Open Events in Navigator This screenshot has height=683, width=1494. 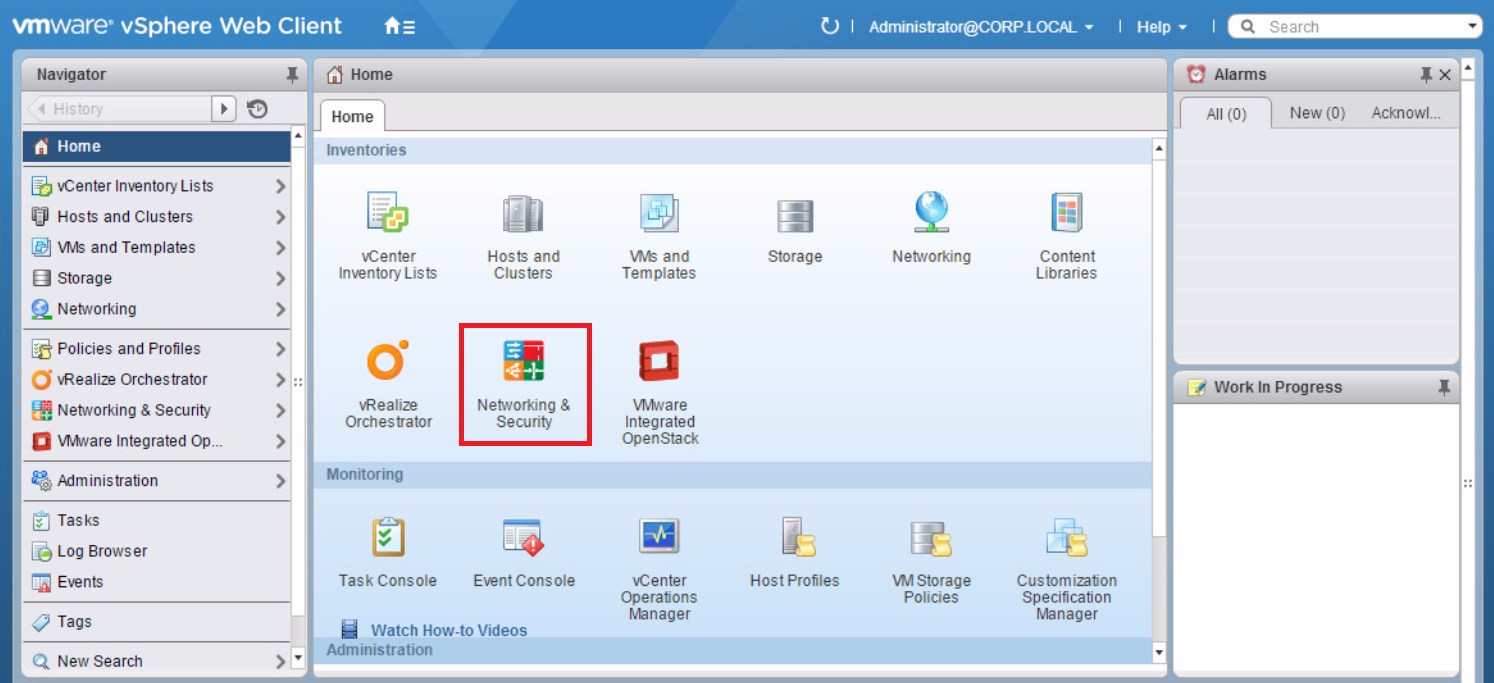157,582
